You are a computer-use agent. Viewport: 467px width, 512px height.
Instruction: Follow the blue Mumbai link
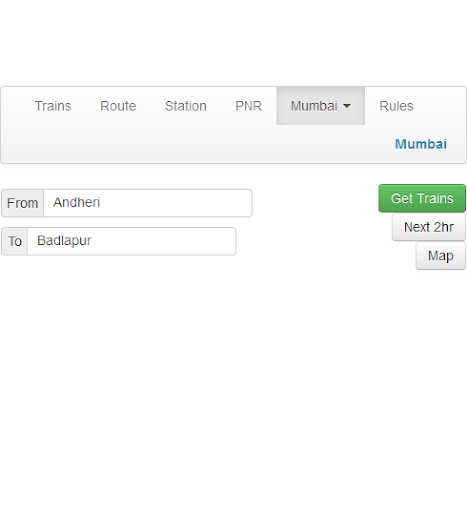click(x=421, y=144)
